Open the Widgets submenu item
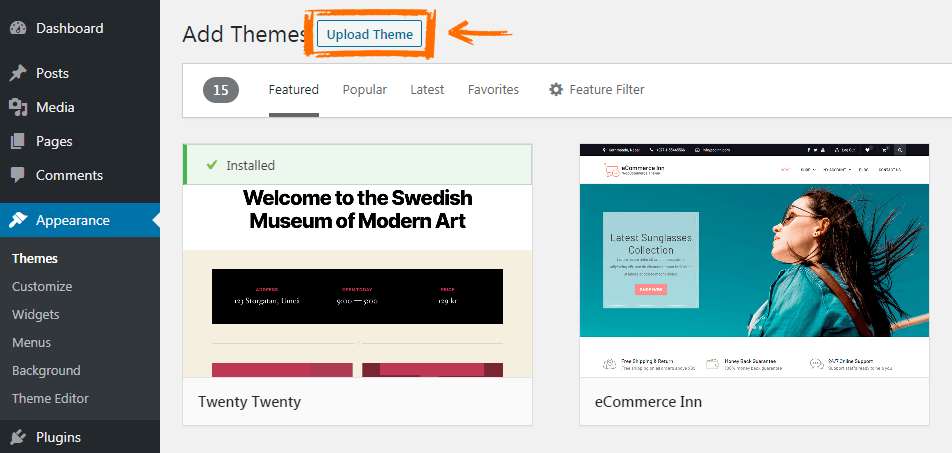Viewport: 952px width, 453px height. tap(36, 315)
